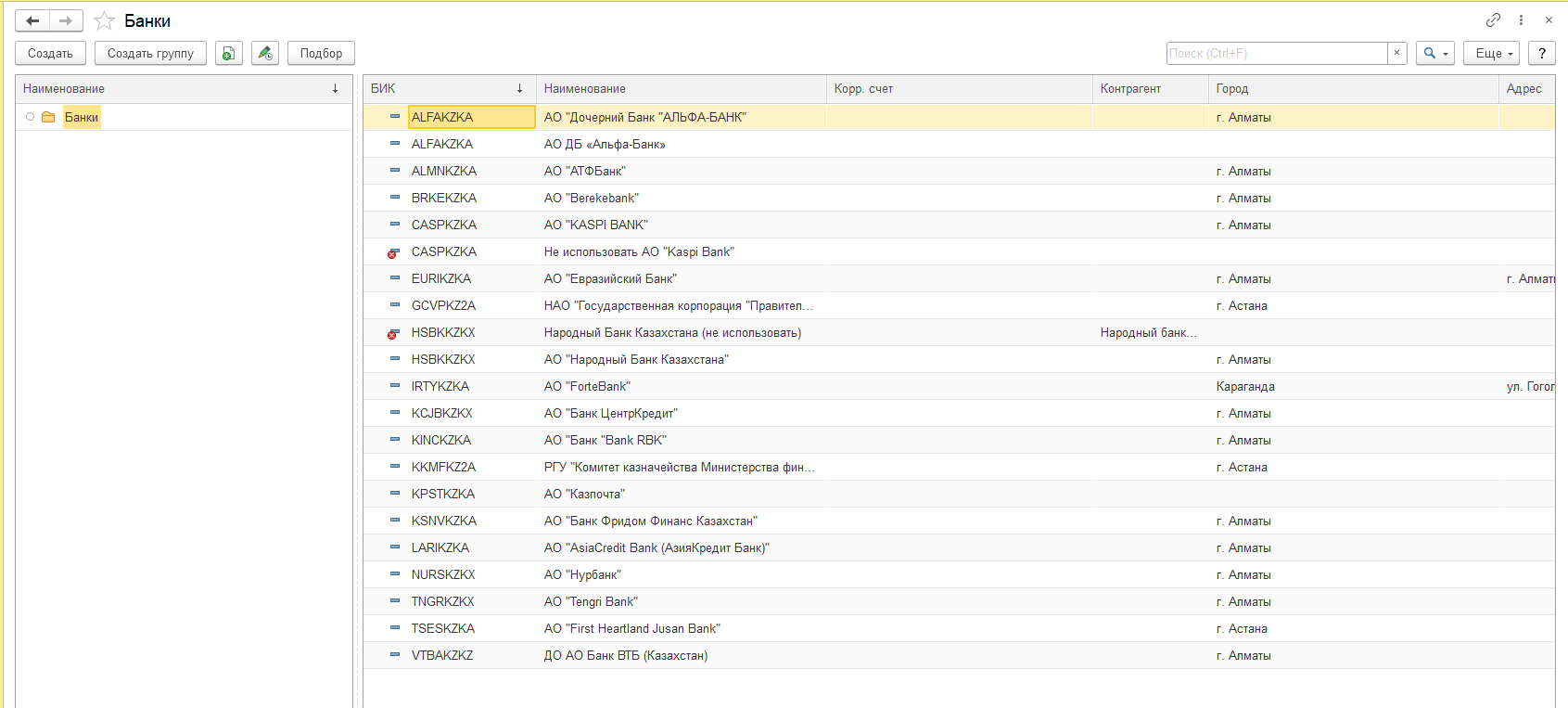Image resolution: width=1568 pixels, height=708 pixels.
Task: Click the create-by-copying icon with green plus
Action: [229, 53]
